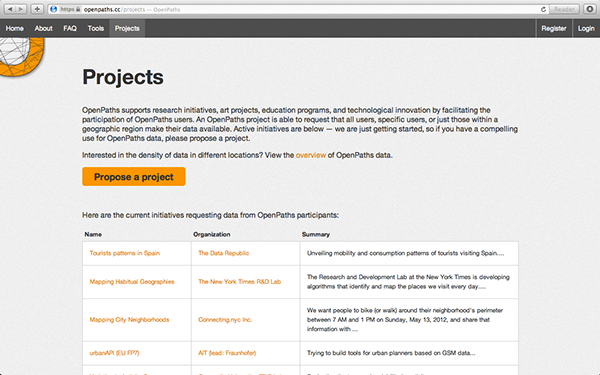This screenshot has height=375, width=600.
Task: Open the About nav item
Action: click(43, 28)
